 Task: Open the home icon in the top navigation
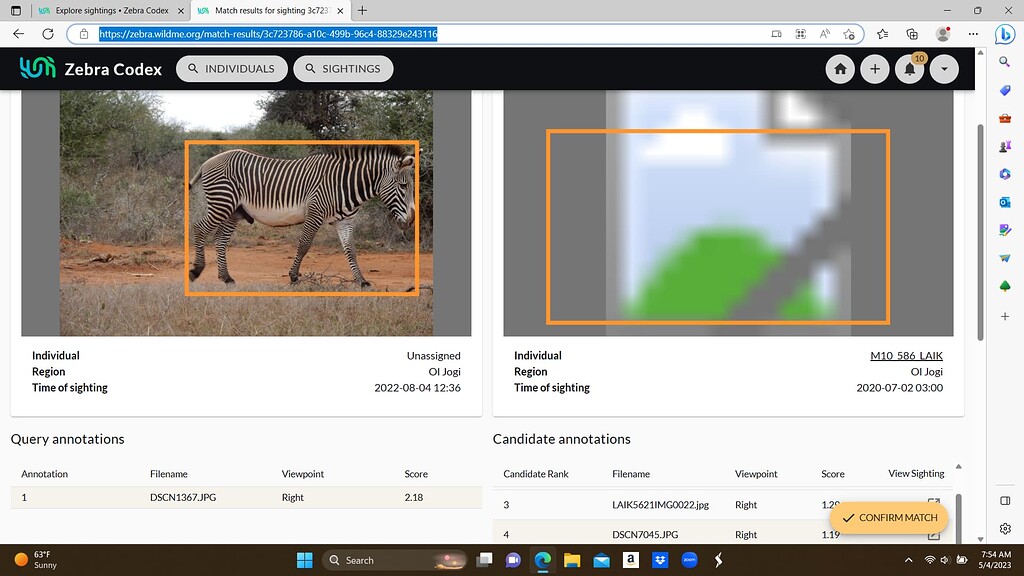[x=840, y=68]
